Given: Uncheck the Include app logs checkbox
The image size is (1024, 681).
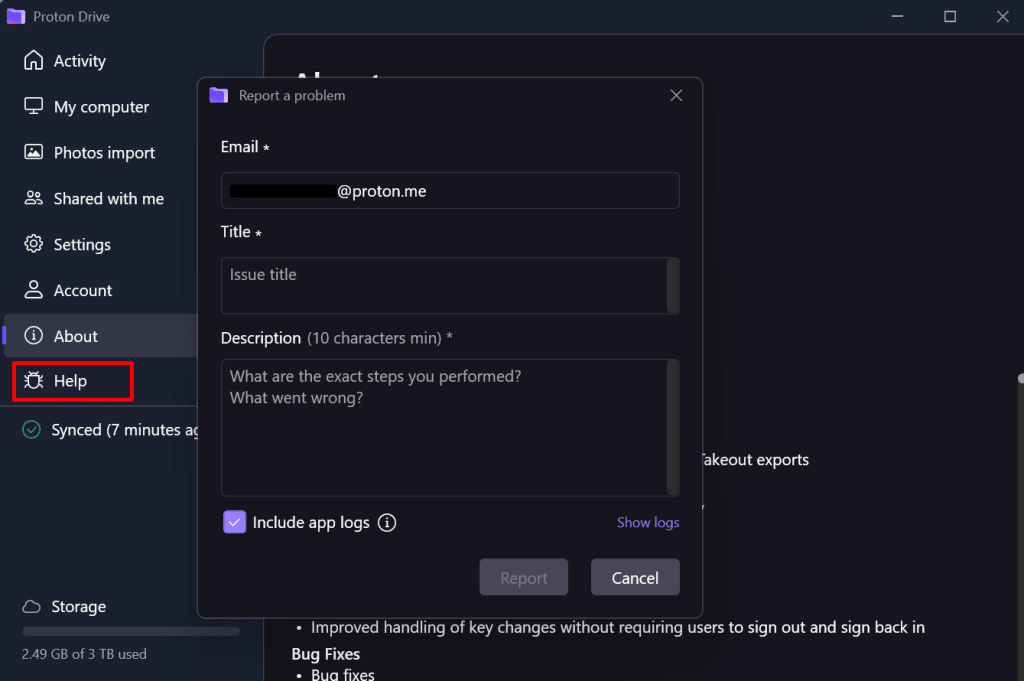Looking at the screenshot, I should [x=234, y=522].
